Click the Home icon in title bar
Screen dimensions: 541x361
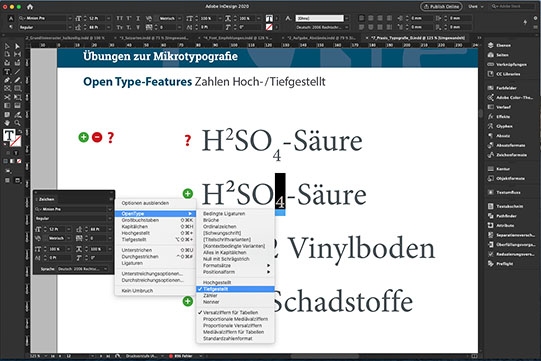tap(30, 7)
